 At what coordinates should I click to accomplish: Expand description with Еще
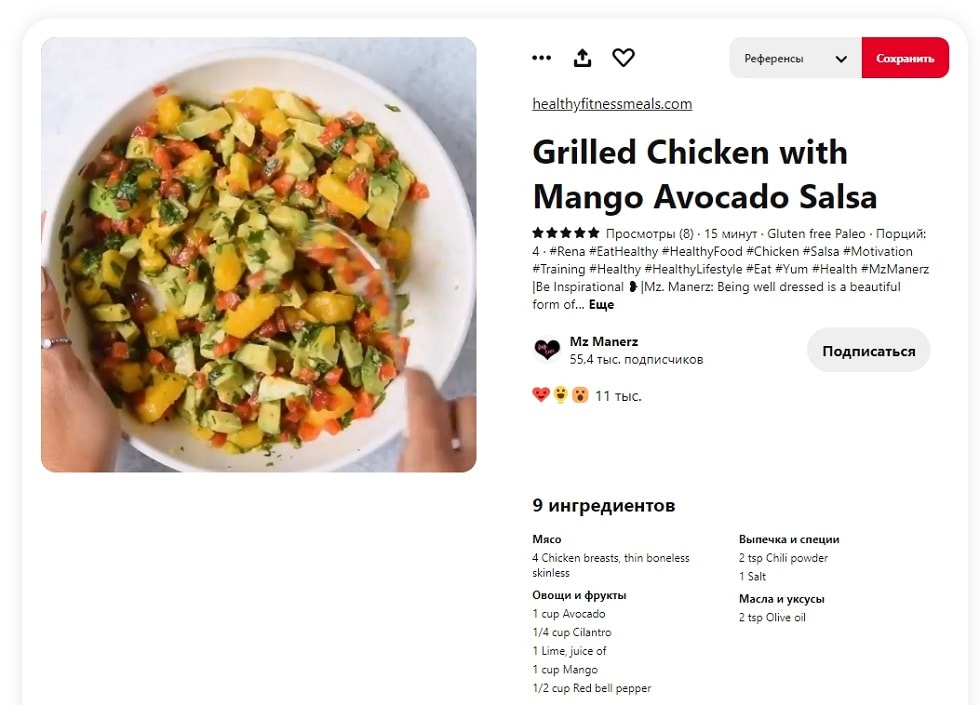pos(601,305)
